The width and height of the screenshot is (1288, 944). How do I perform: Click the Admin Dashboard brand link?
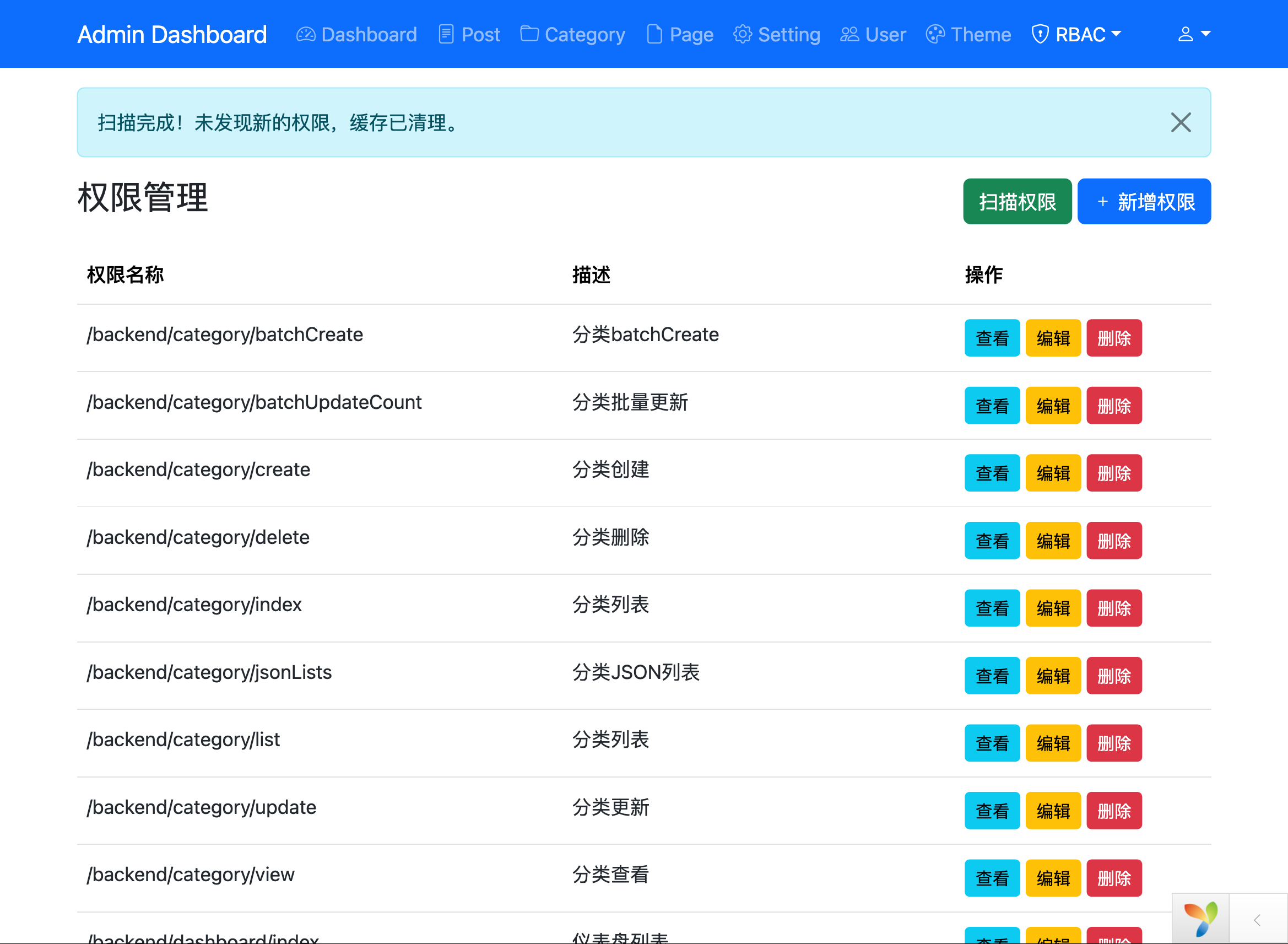coord(172,34)
